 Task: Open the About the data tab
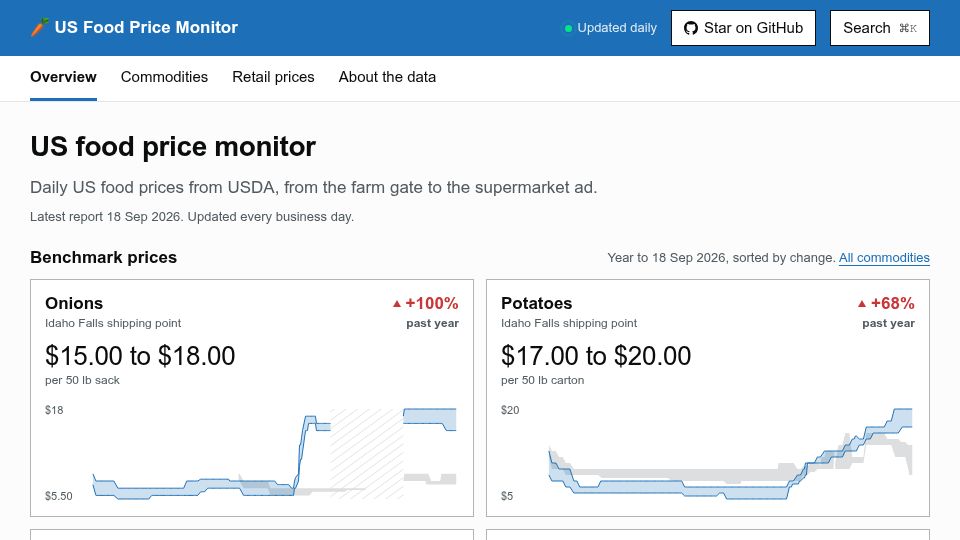[x=387, y=77]
